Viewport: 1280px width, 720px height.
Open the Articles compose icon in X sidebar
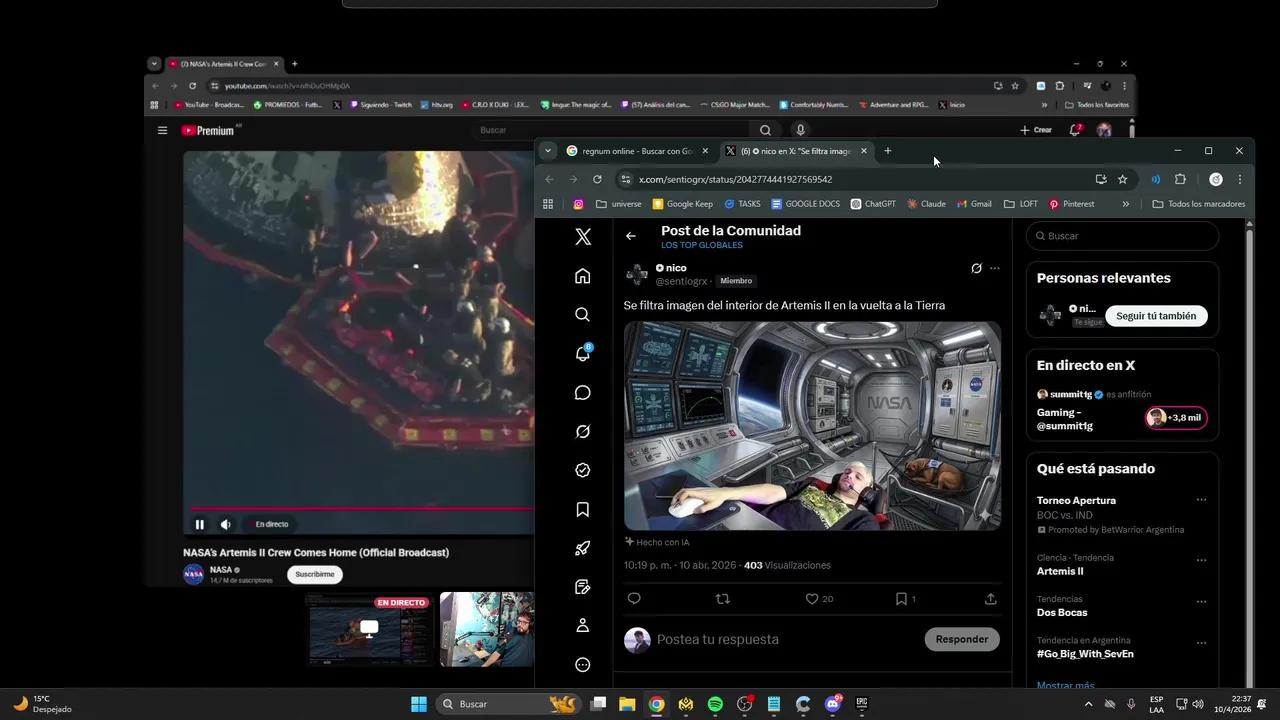click(583, 587)
